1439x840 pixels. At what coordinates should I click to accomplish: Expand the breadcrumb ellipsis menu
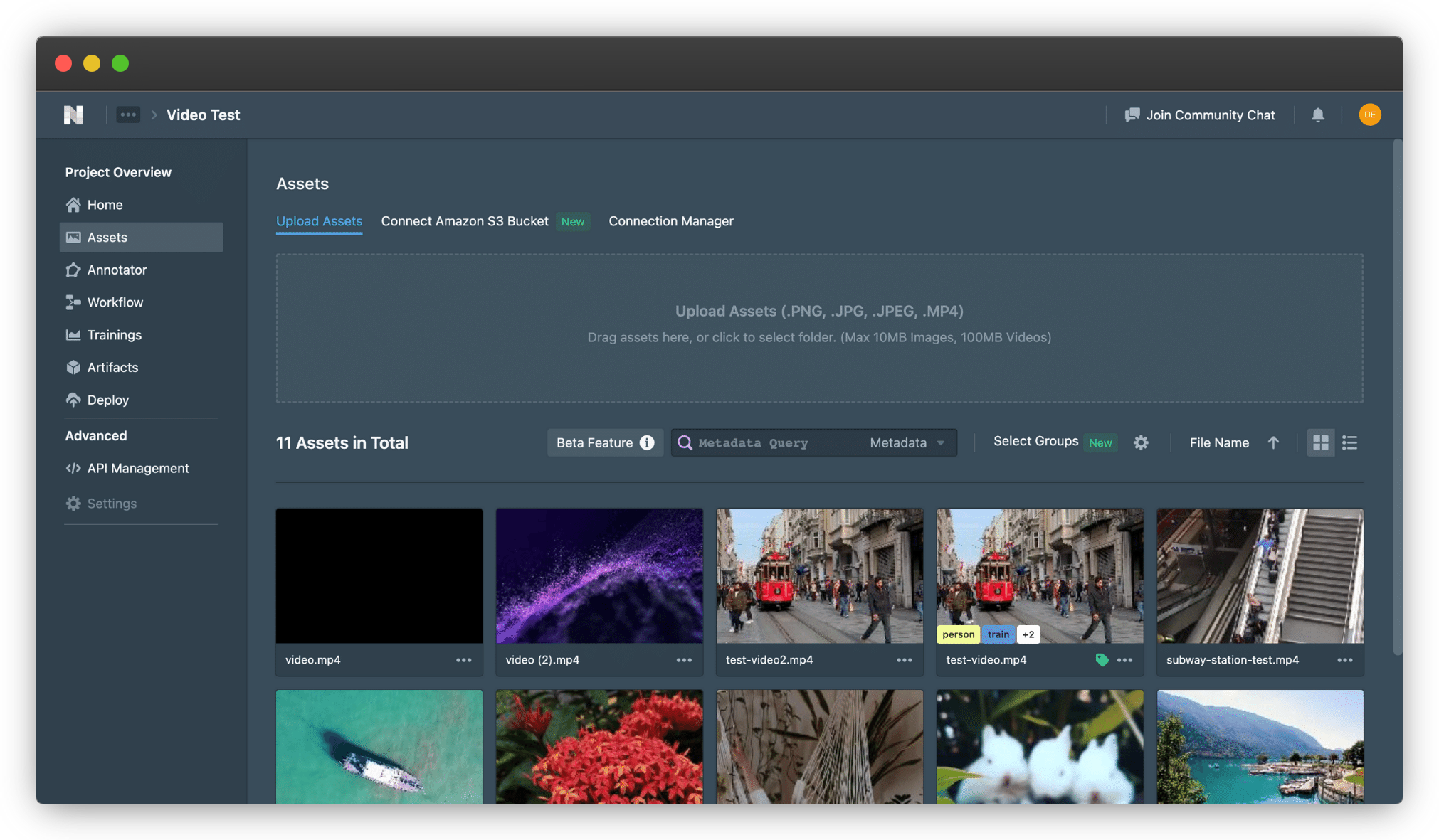(128, 115)
